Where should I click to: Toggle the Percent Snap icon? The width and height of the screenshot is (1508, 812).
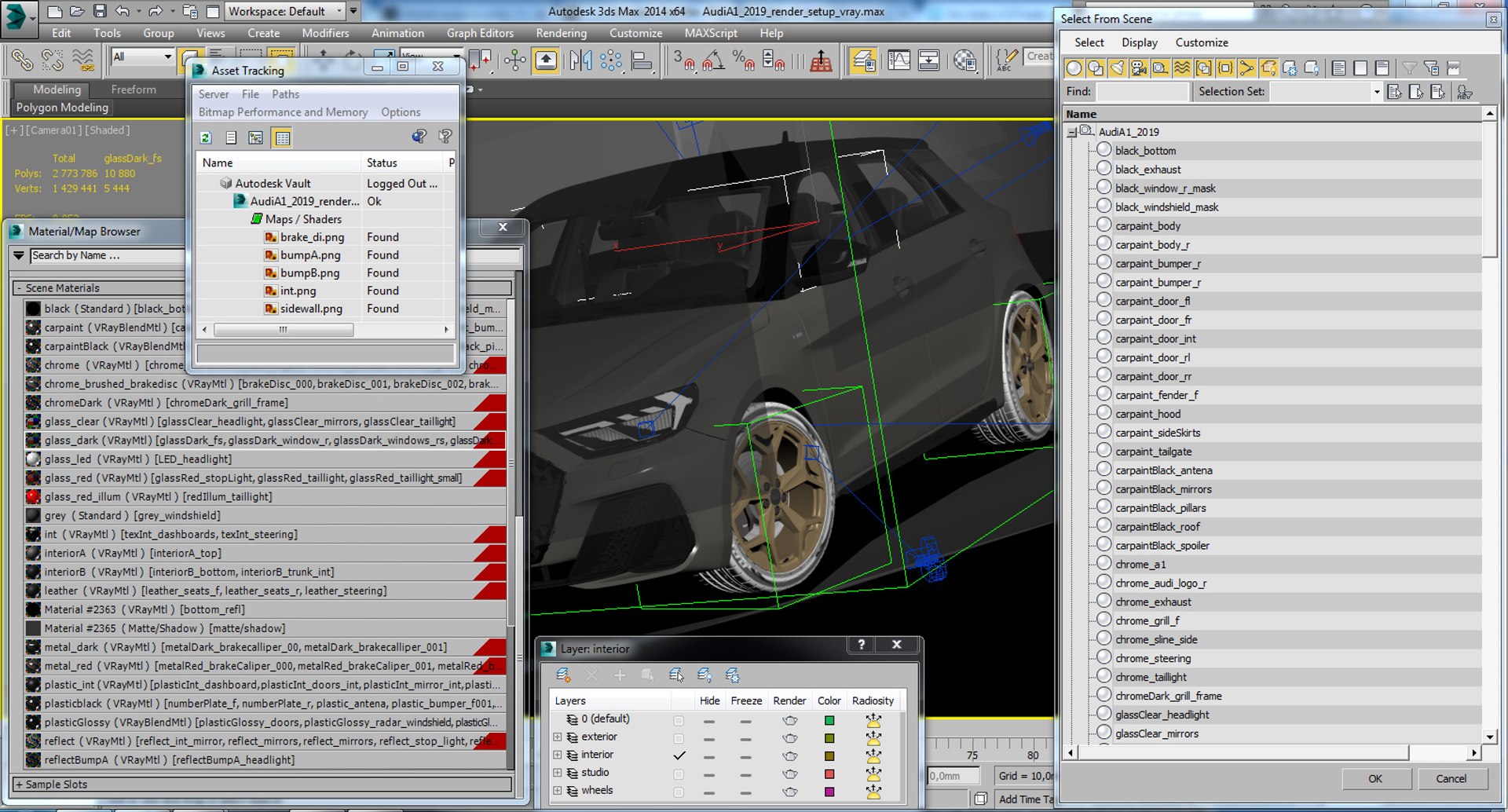pos(743,60)
